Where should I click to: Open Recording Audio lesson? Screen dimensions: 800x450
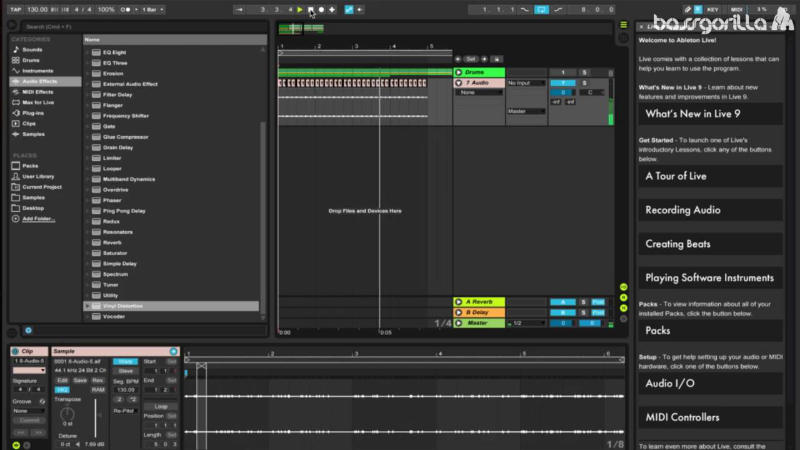point(710,210)
